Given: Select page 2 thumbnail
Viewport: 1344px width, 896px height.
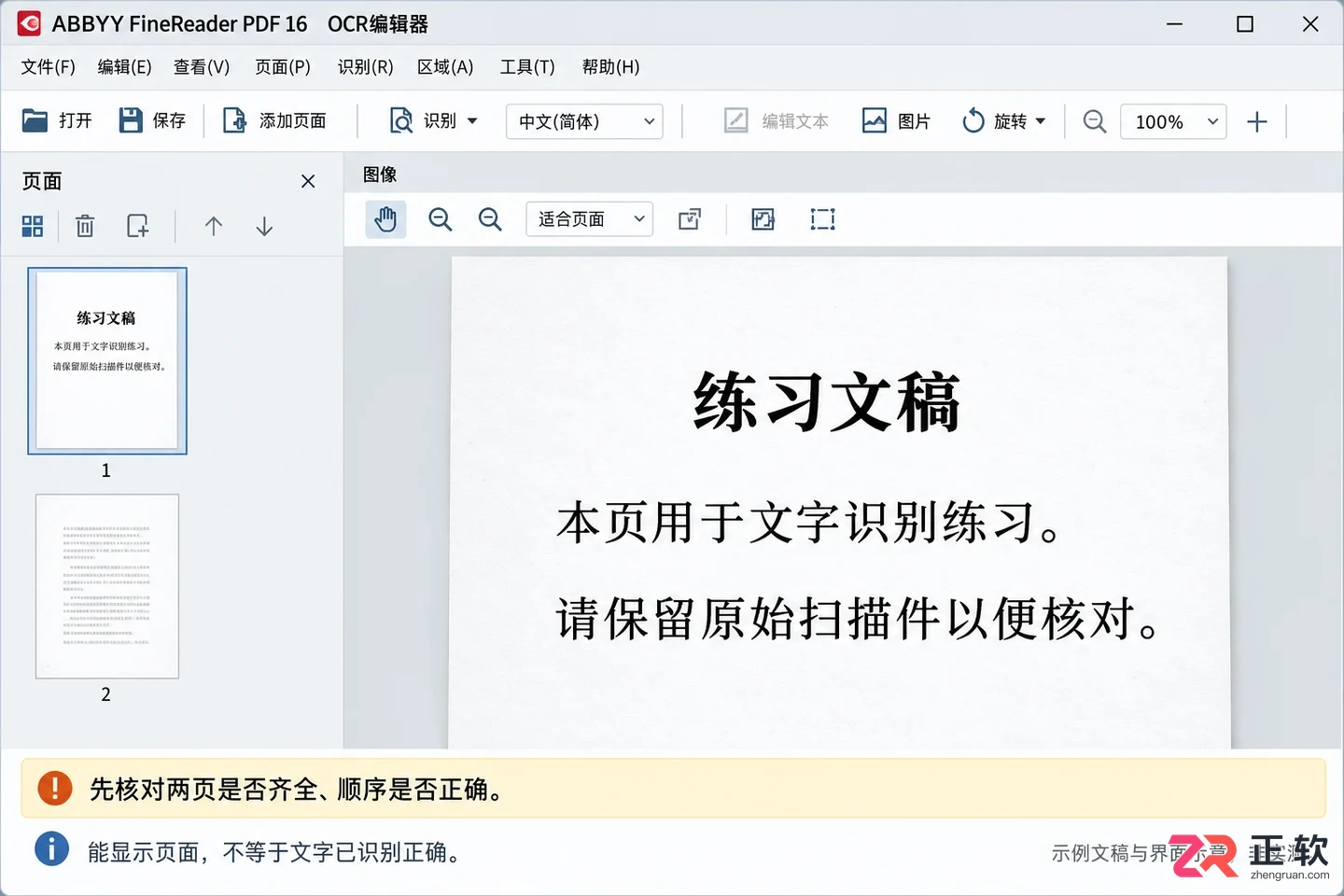Looking at the screenshot, I should (107, 586).
